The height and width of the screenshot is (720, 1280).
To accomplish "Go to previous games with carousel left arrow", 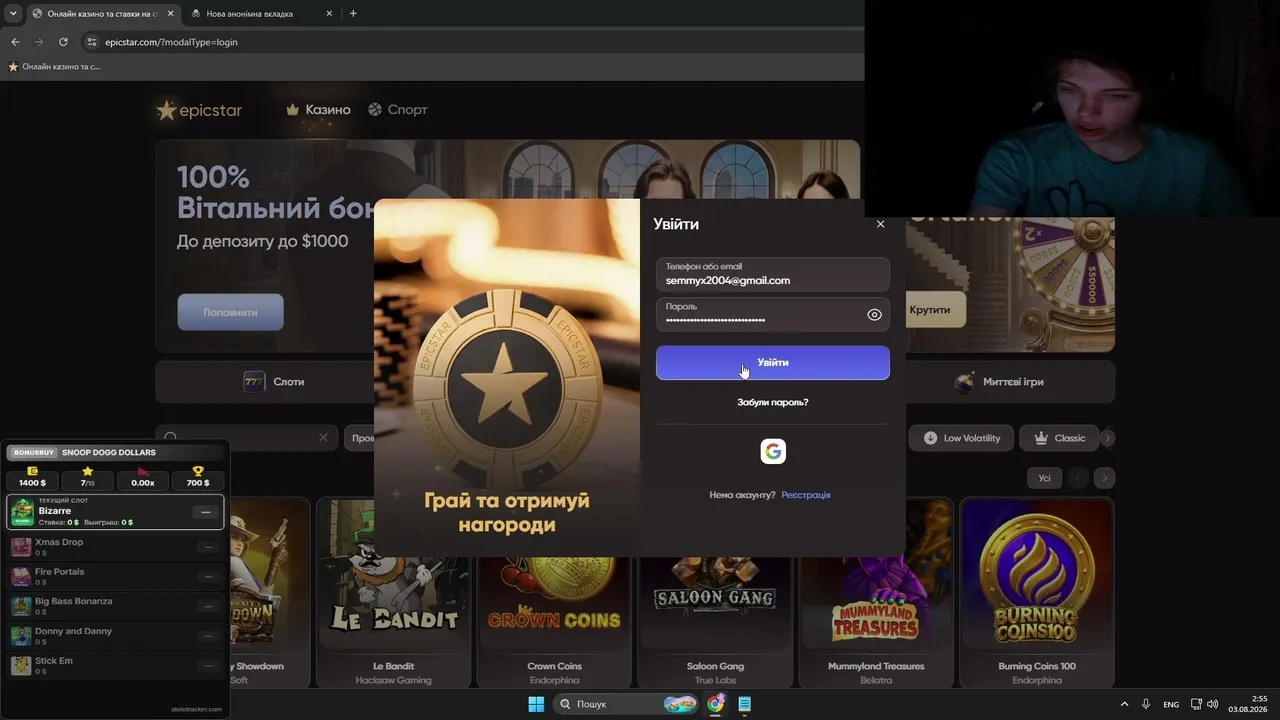I will tap(1077, 478).
